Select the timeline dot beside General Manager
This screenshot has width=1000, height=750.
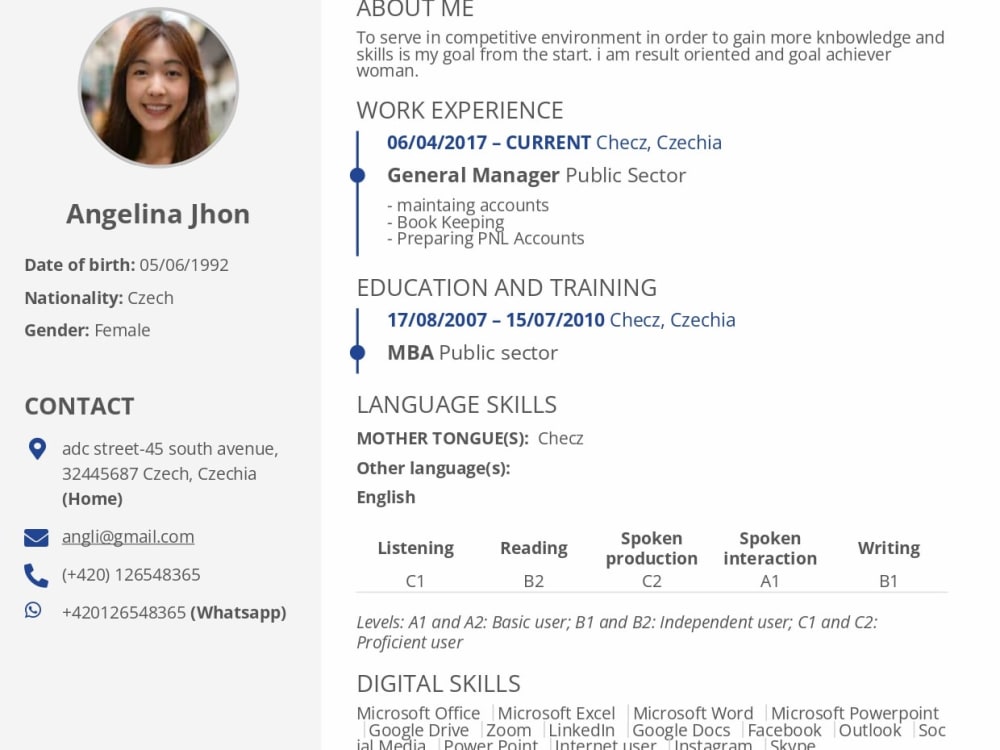(x=358, y=174)
